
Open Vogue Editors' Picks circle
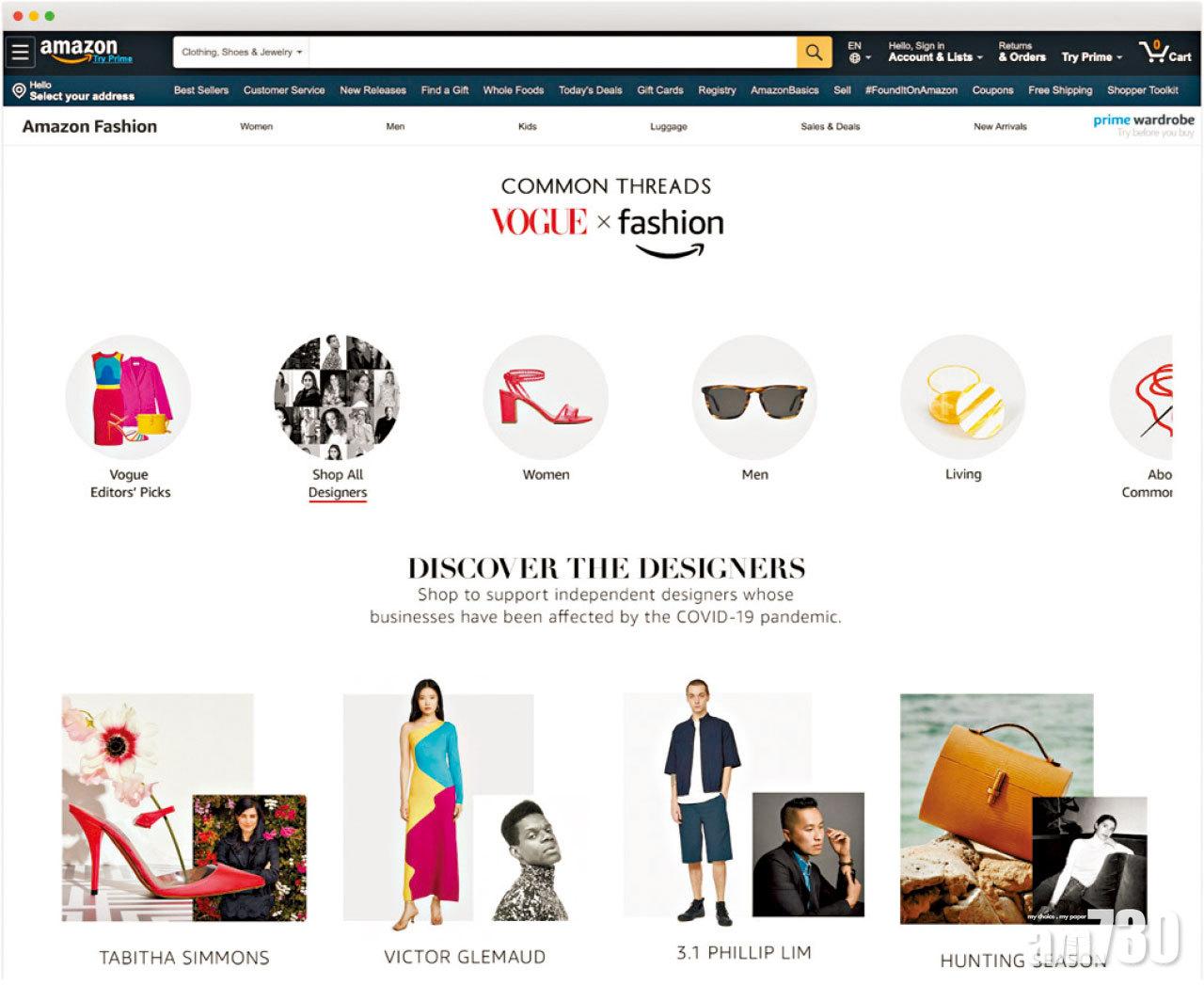(128, 398)
